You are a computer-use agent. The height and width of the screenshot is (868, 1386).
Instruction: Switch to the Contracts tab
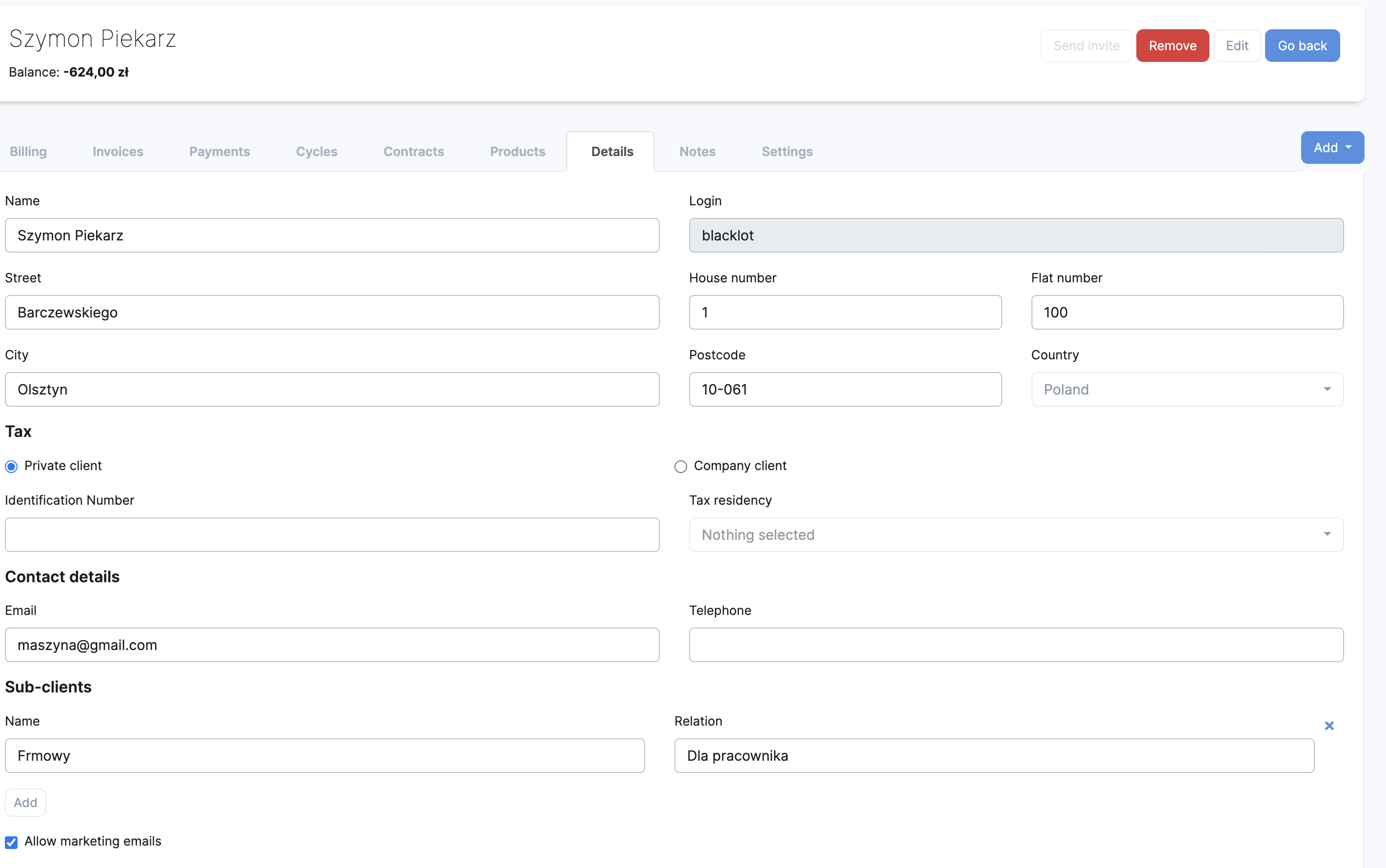pos(414,152)
